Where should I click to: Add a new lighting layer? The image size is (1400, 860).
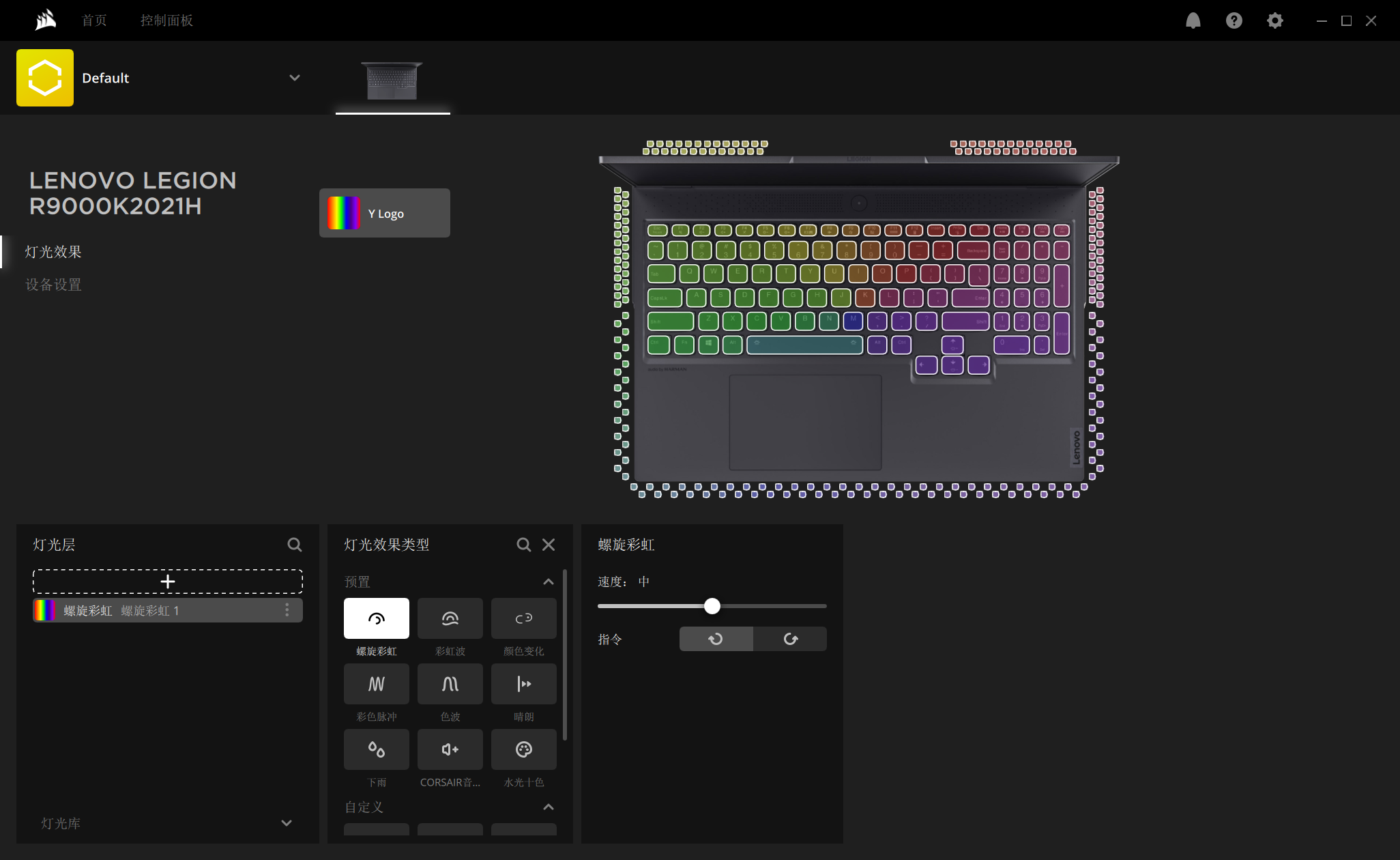tap(168, 582)
